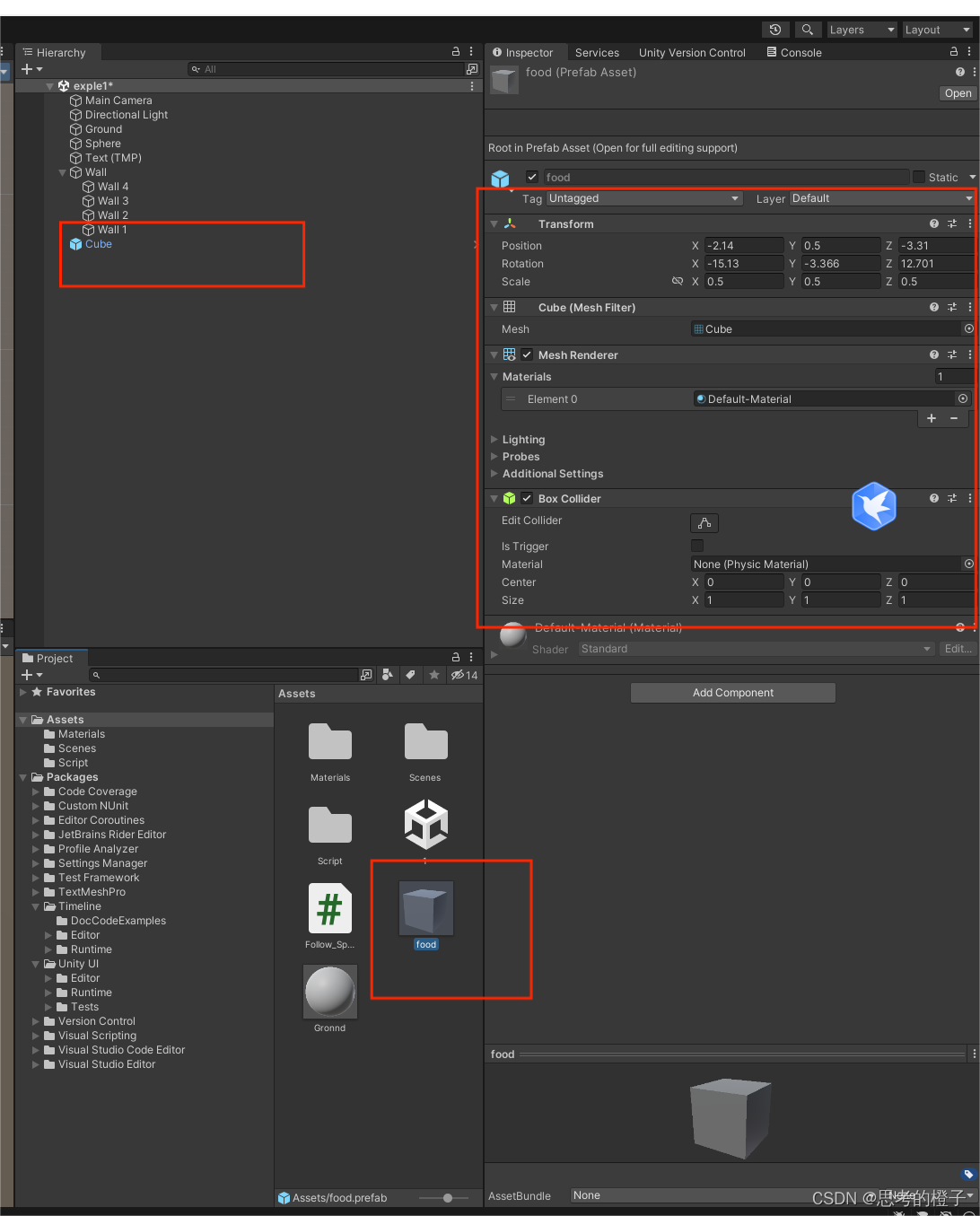Open the asset labels tag icon
Viewport: 980px width, 1216px height.
tap(967, 1174)
